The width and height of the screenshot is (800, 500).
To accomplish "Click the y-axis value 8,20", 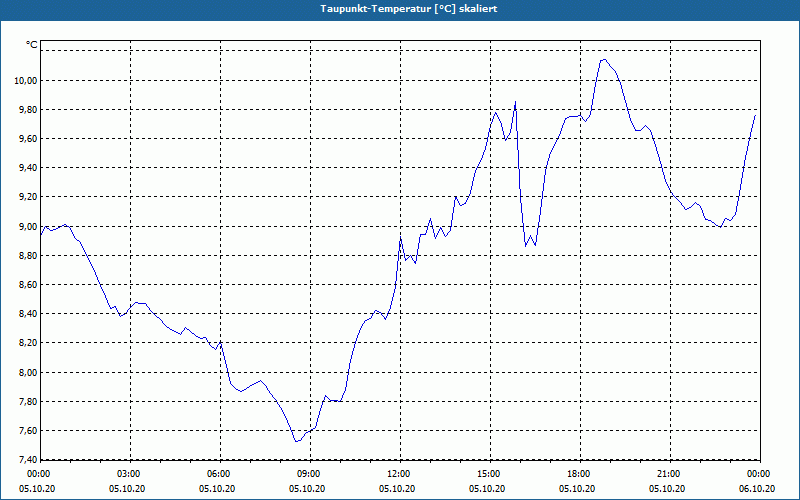I will [28, 343].
